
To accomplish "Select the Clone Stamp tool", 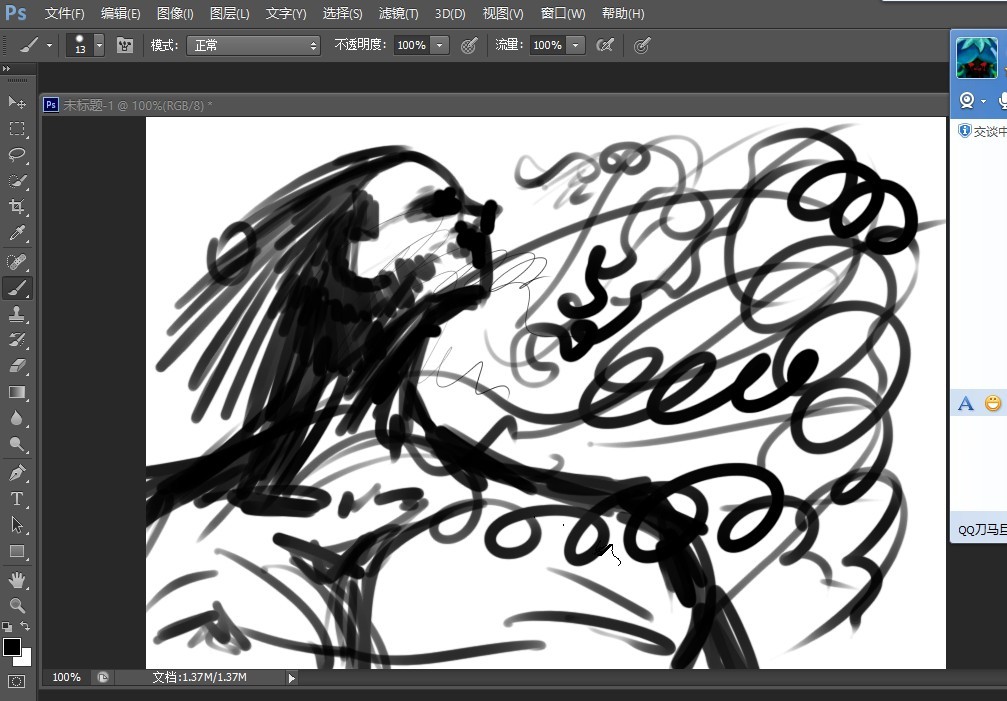I will (x=17, y=314).
